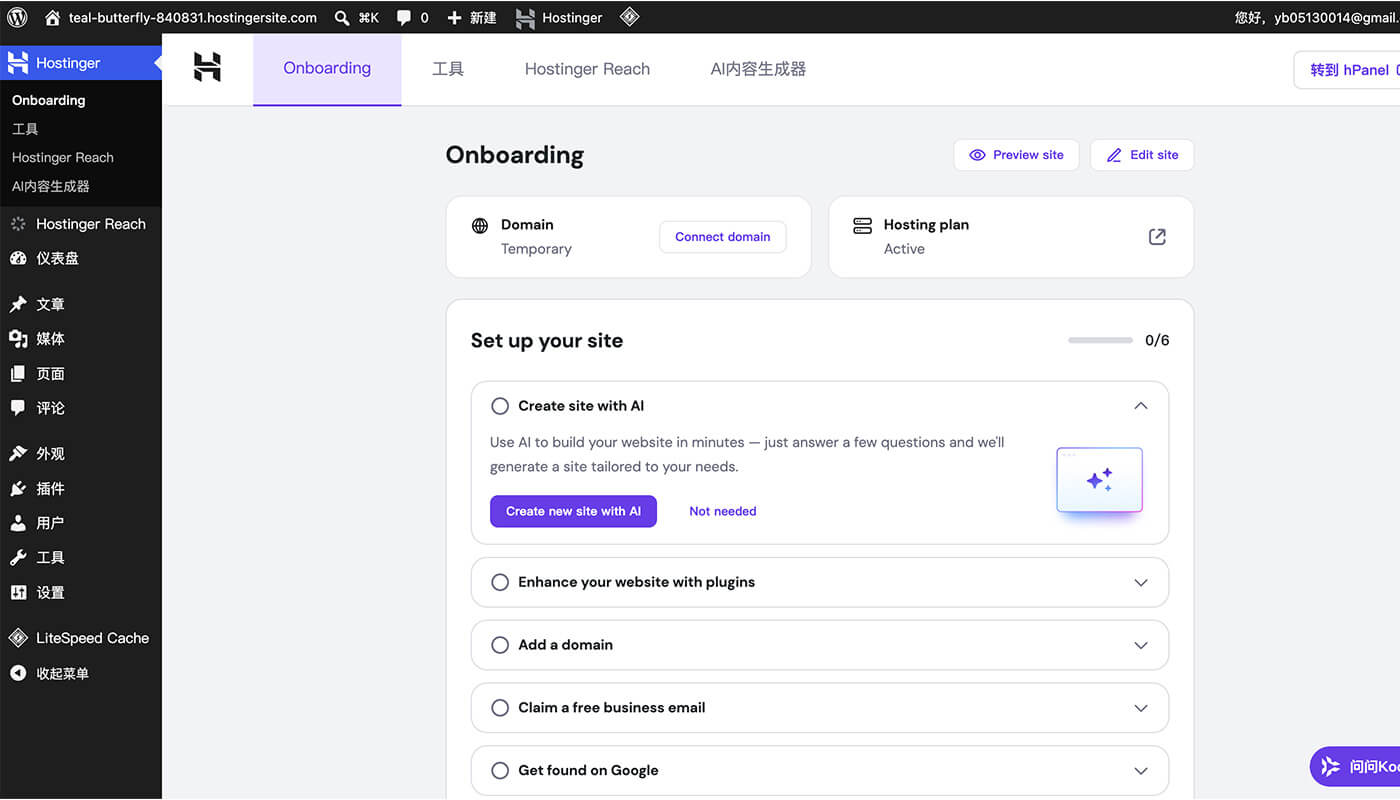1400x800 pixels.
Task: Open the user account greeting in admin bar
Action: [1317, 17]
